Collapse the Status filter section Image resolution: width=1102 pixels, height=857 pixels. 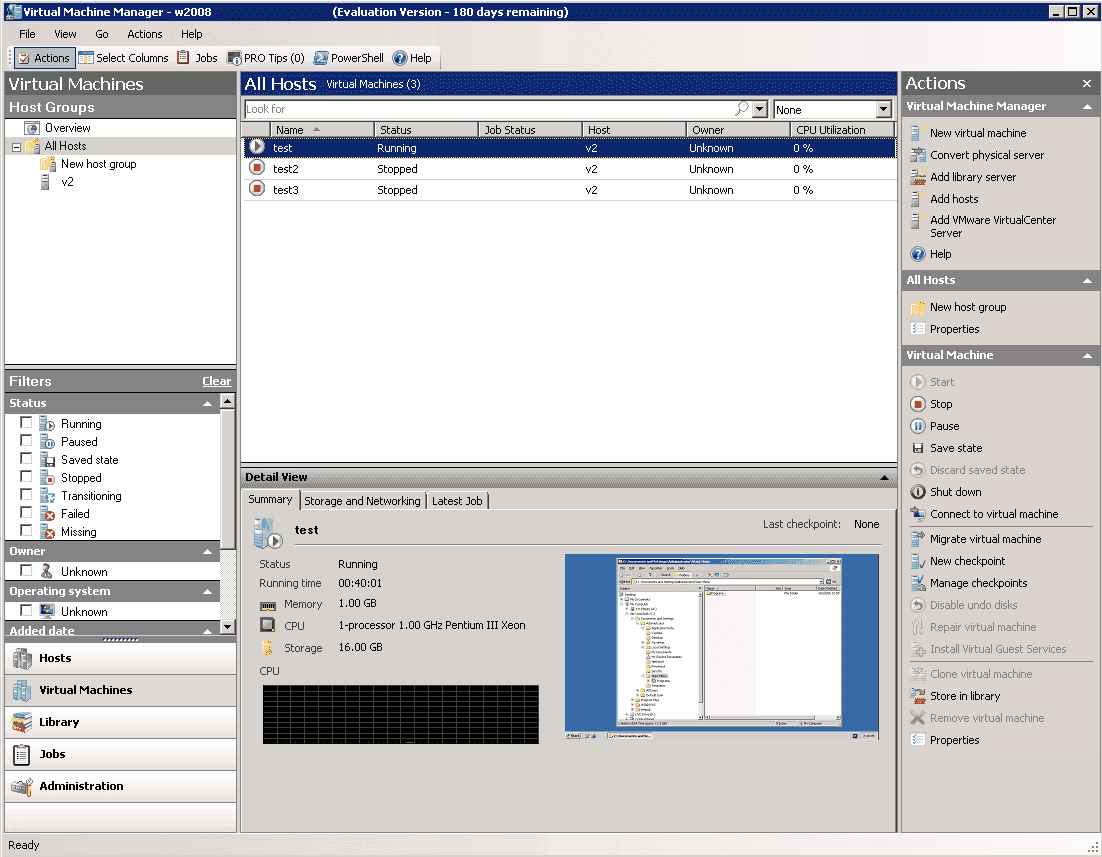coord(207,403)
